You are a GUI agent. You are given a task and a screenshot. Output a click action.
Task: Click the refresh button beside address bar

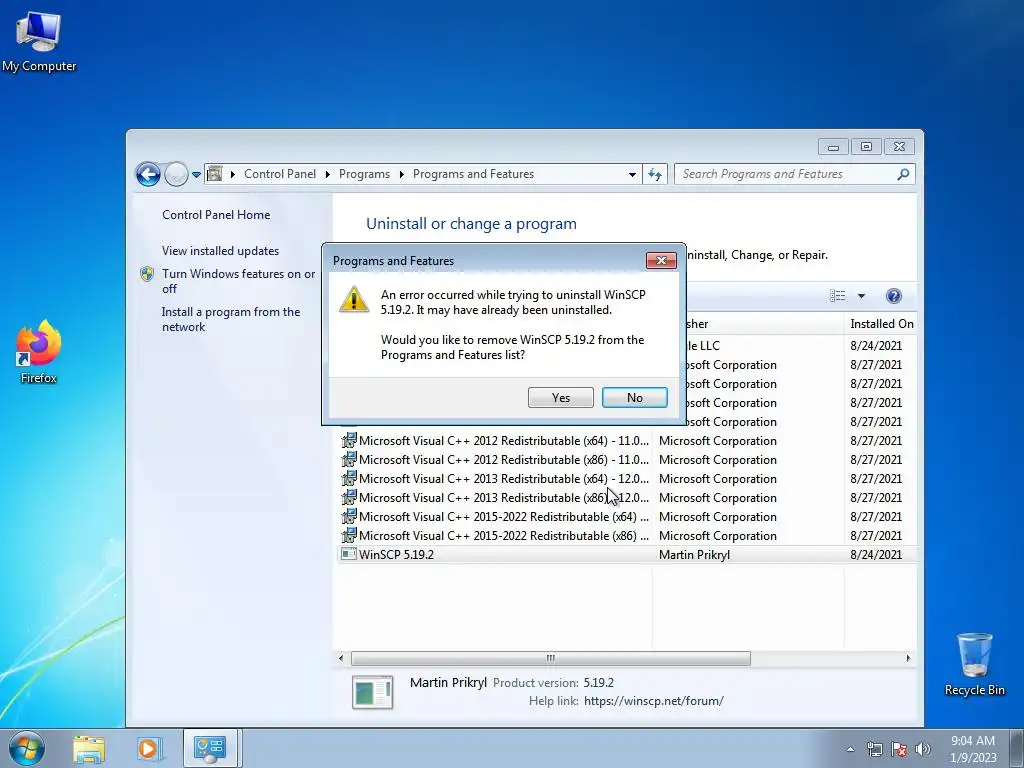(654, 174)
